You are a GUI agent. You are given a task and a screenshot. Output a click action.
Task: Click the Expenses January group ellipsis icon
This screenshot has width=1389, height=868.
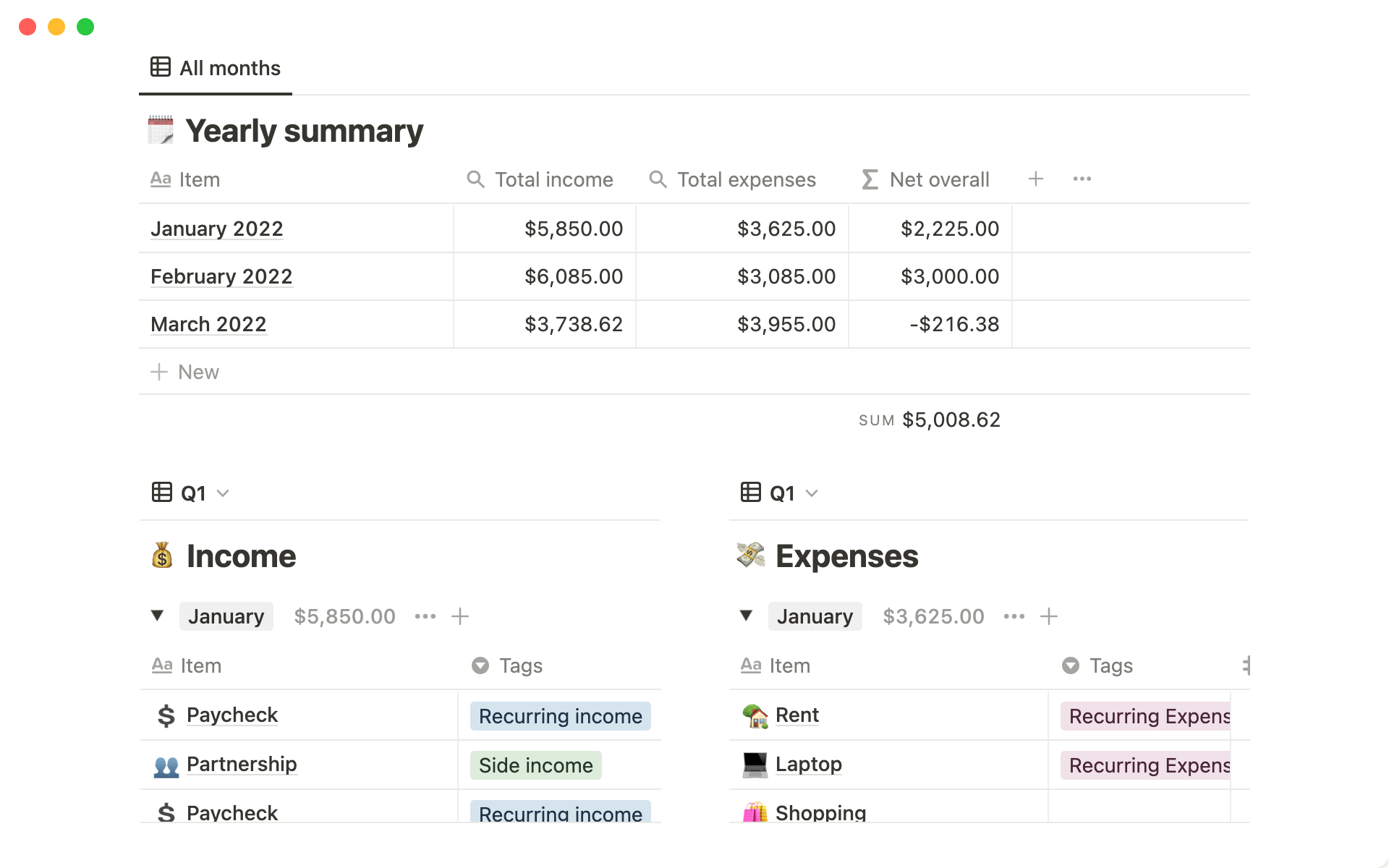pos(1014,616)
